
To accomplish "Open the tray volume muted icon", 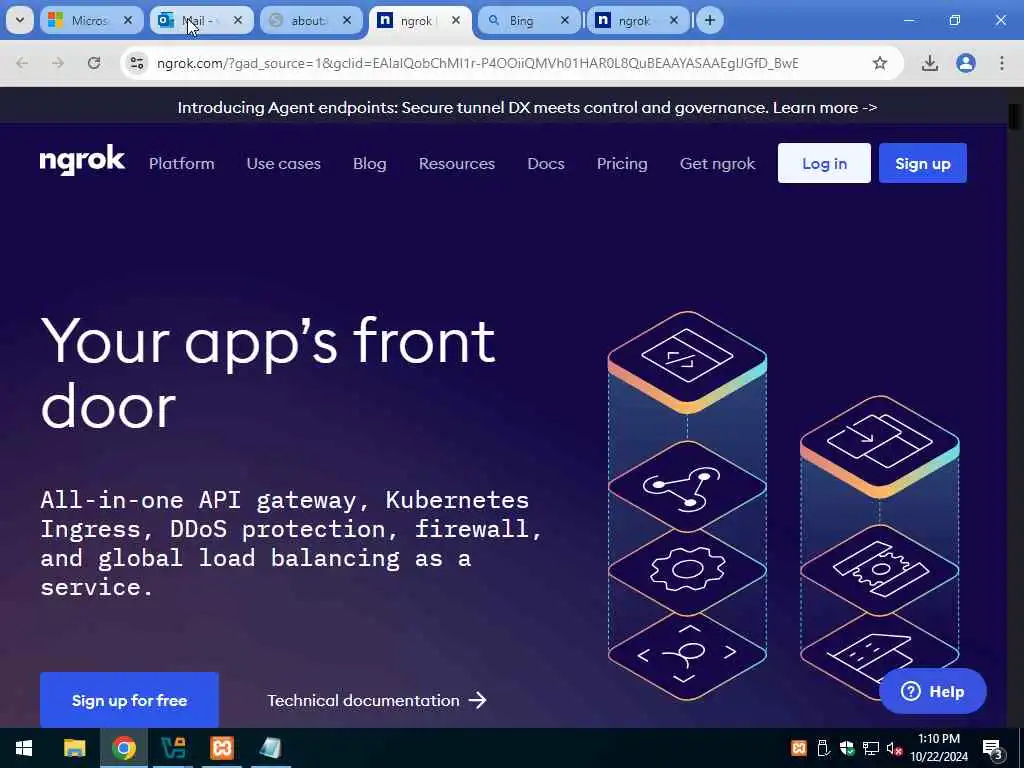I will click(894, 748).
